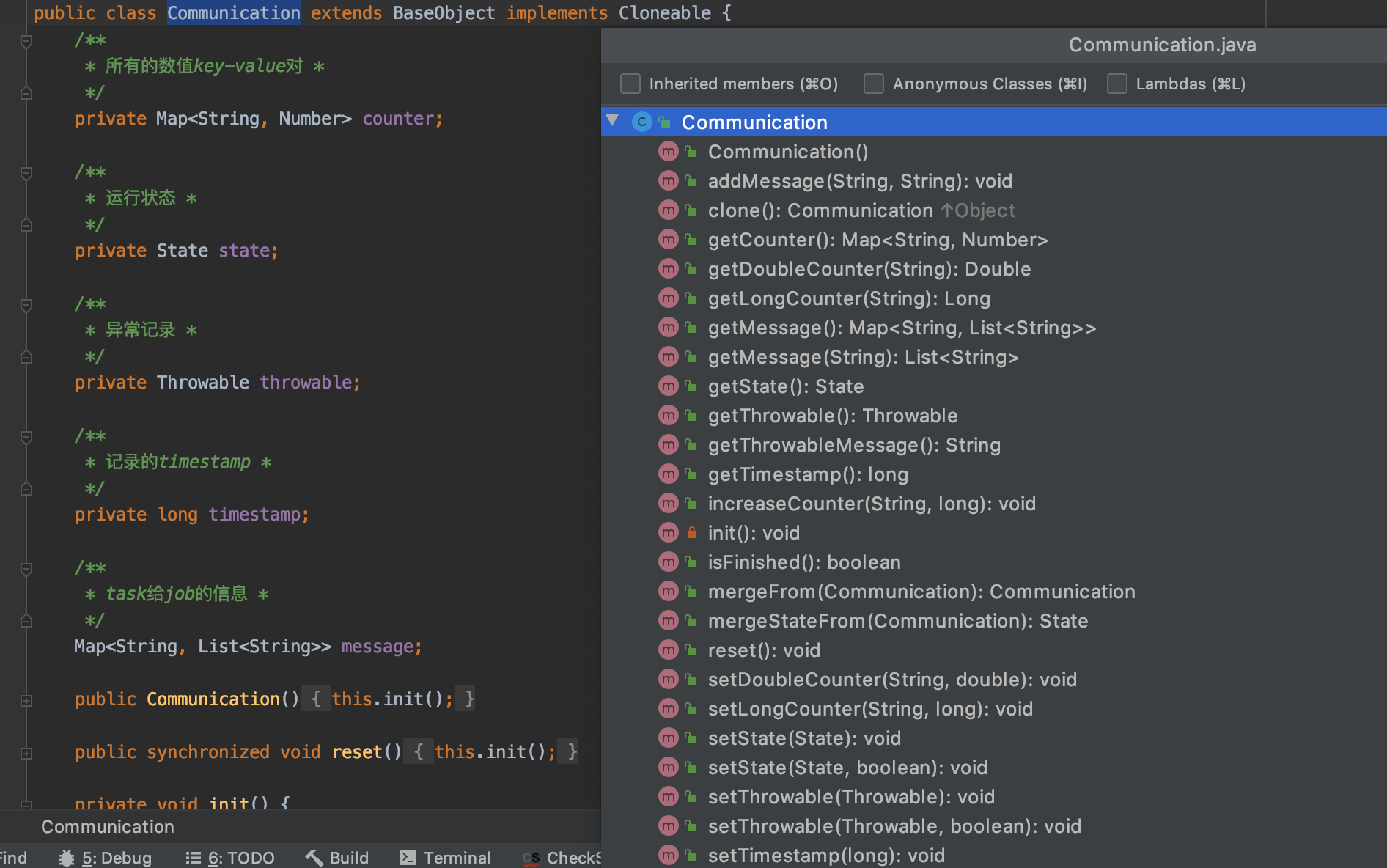Click method icon of getThrowable(): Throwable
The width and height of the screenshot is (1387, 868).
click(668, 415)
